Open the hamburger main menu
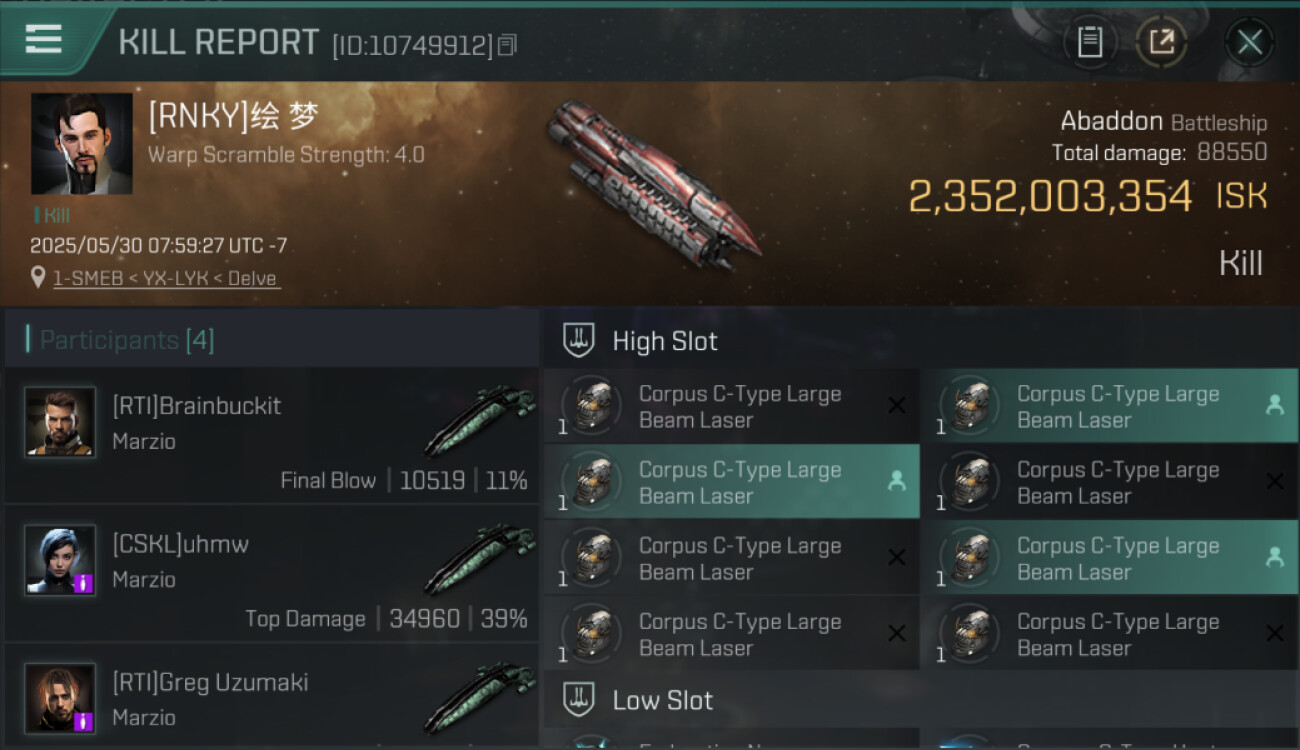The height and width of the screenshot is (750, 1300). click(x=44, y=40)
